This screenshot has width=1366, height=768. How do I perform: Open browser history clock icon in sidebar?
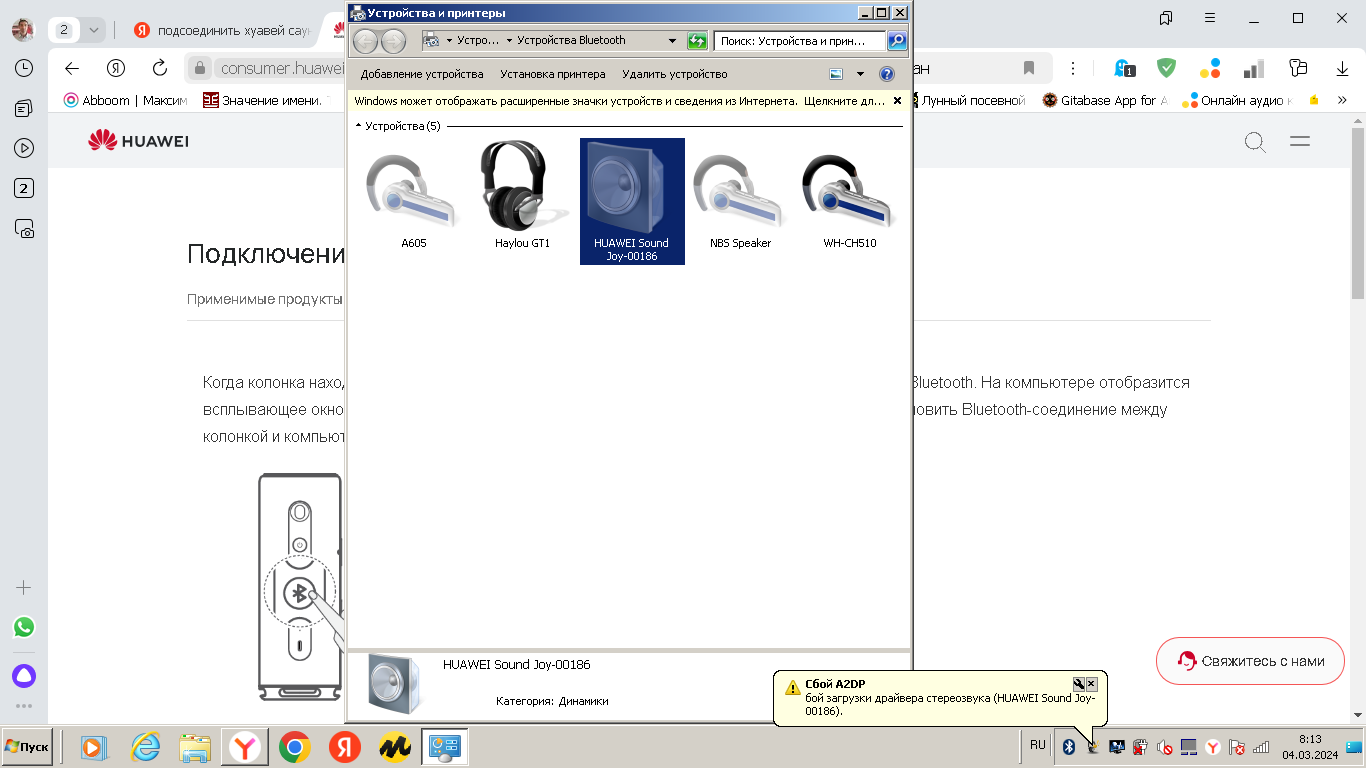(x=24, y=68)
